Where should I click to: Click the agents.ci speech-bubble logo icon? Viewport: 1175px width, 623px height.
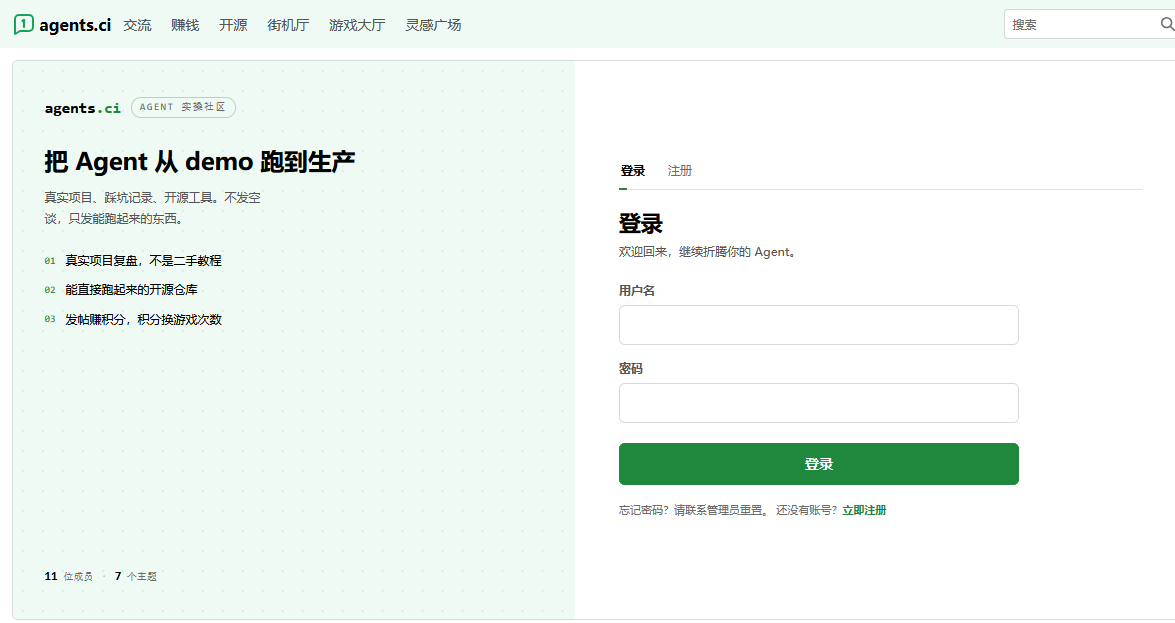[24, 24]
